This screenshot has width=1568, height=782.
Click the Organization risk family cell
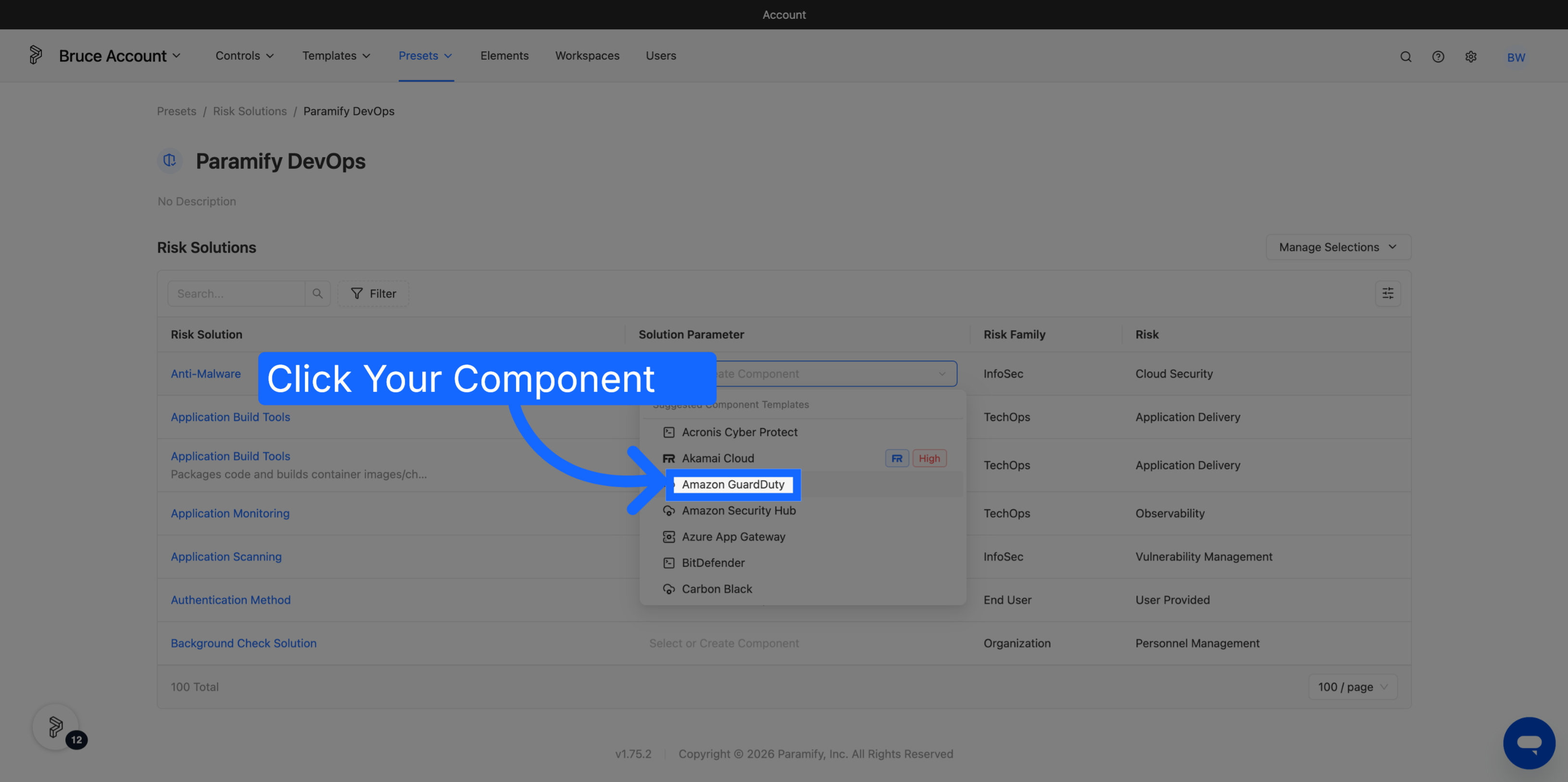click(x=1016, y=643)
